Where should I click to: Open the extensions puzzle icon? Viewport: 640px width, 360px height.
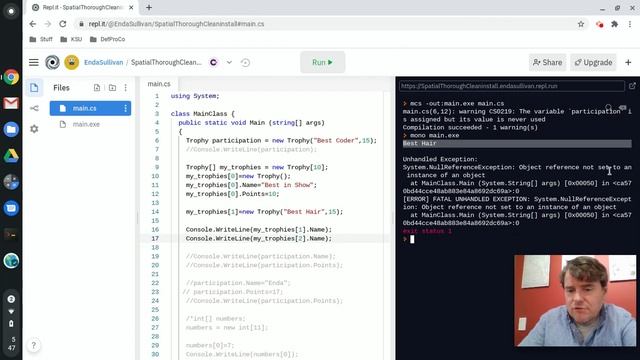[x=614, y=24]
